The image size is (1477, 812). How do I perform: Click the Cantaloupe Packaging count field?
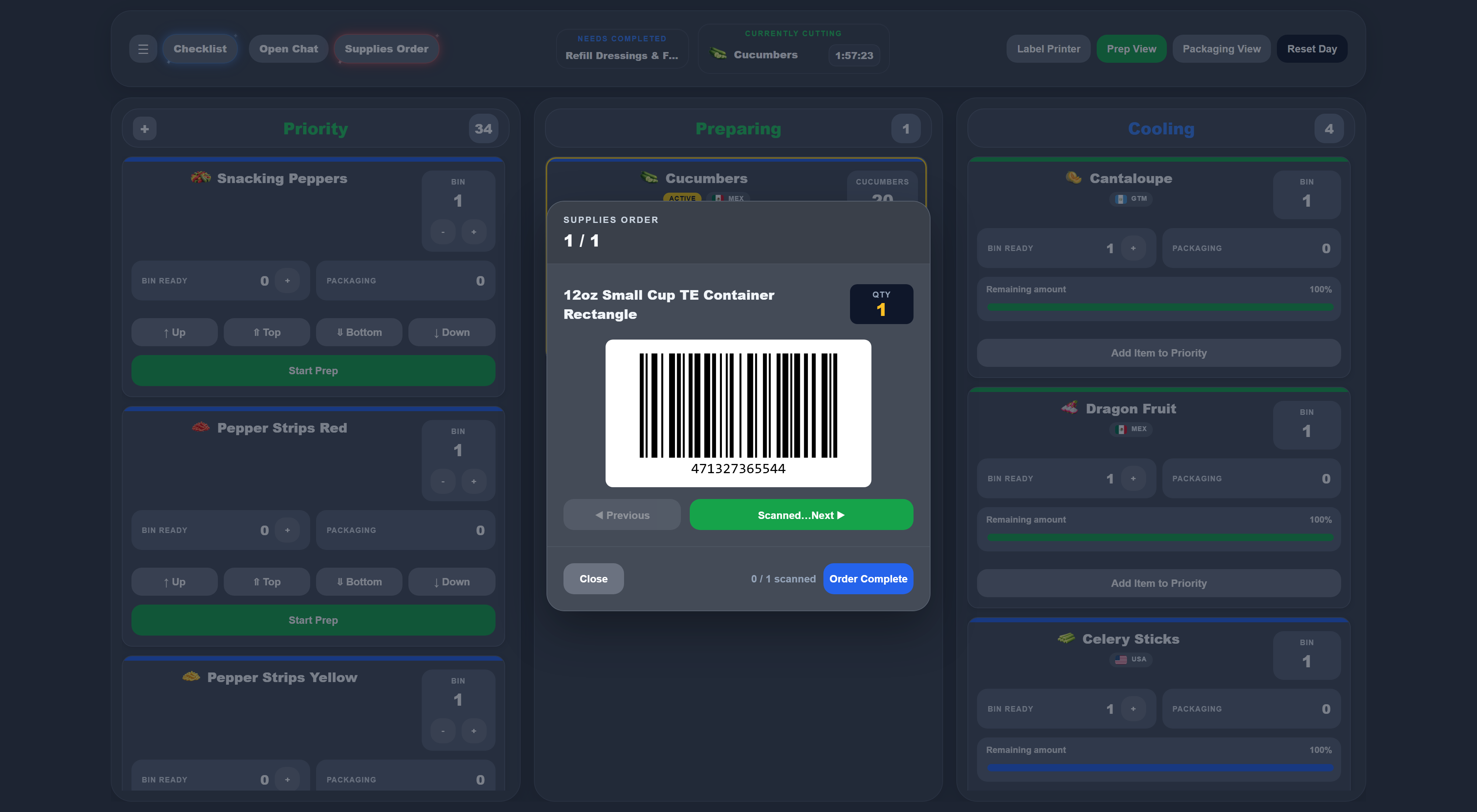click(x=1251, y=248)
